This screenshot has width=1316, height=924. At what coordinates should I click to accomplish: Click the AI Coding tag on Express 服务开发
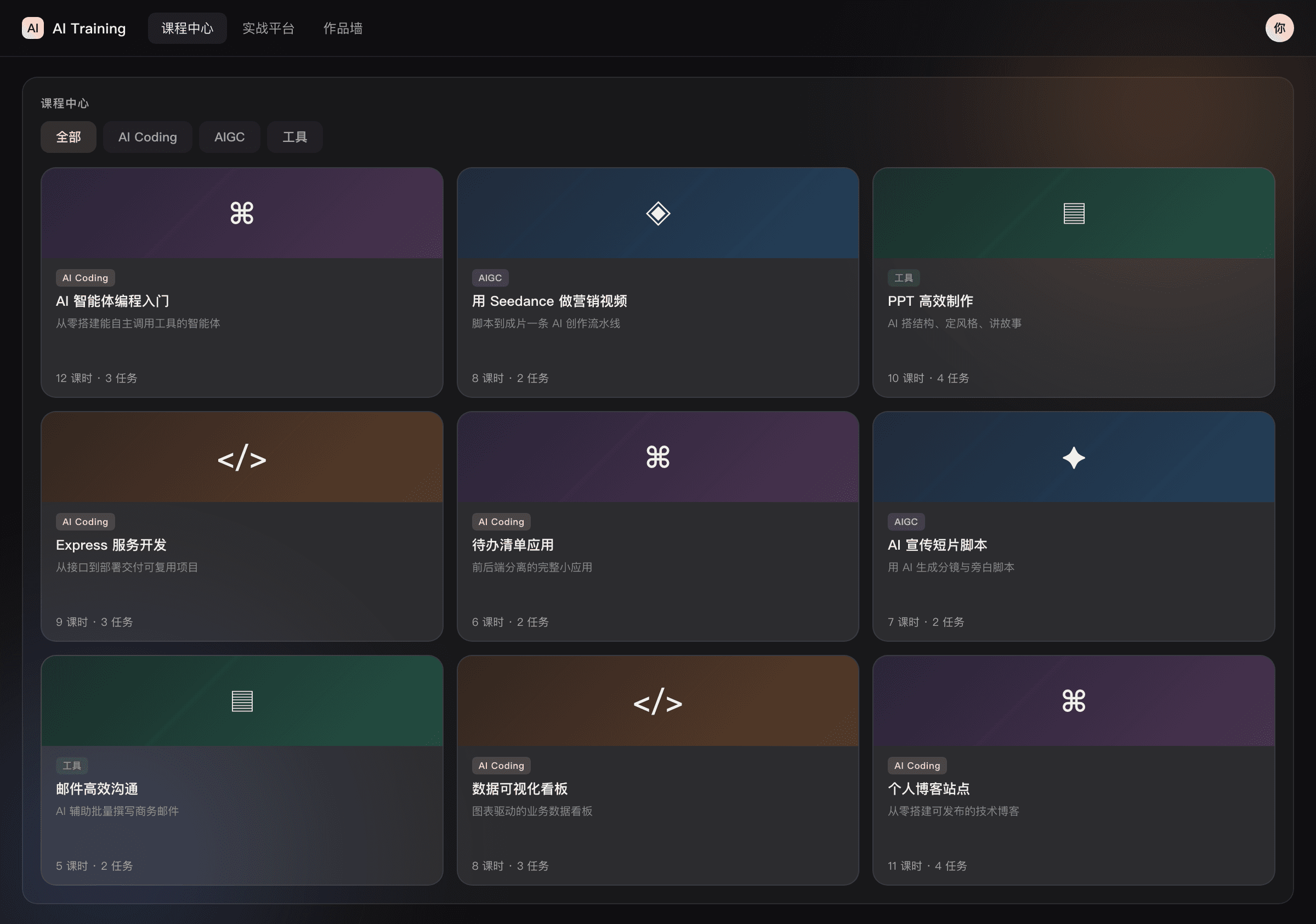(x=86, y=522)
